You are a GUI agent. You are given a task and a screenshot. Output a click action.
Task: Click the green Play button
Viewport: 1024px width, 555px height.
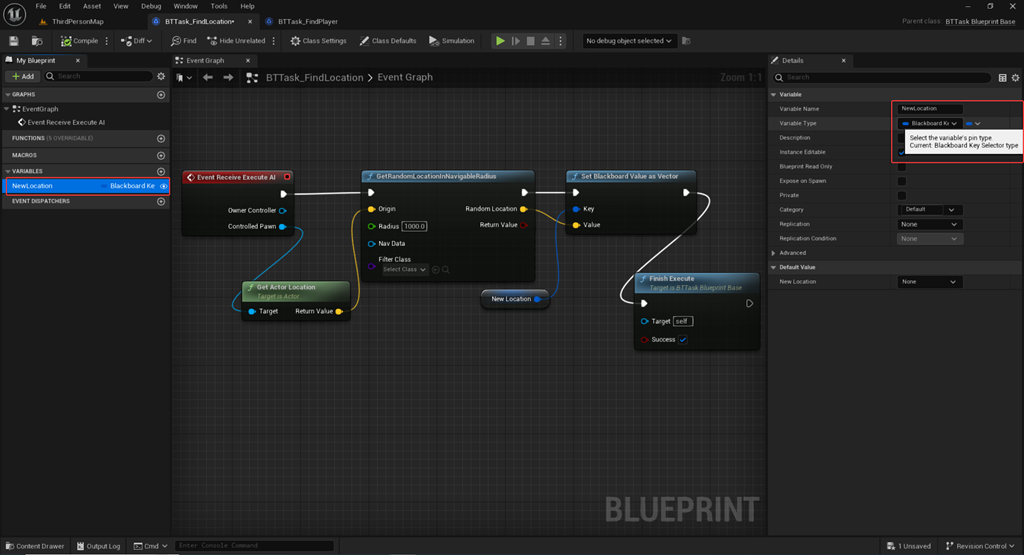click(x=500, y=41)
